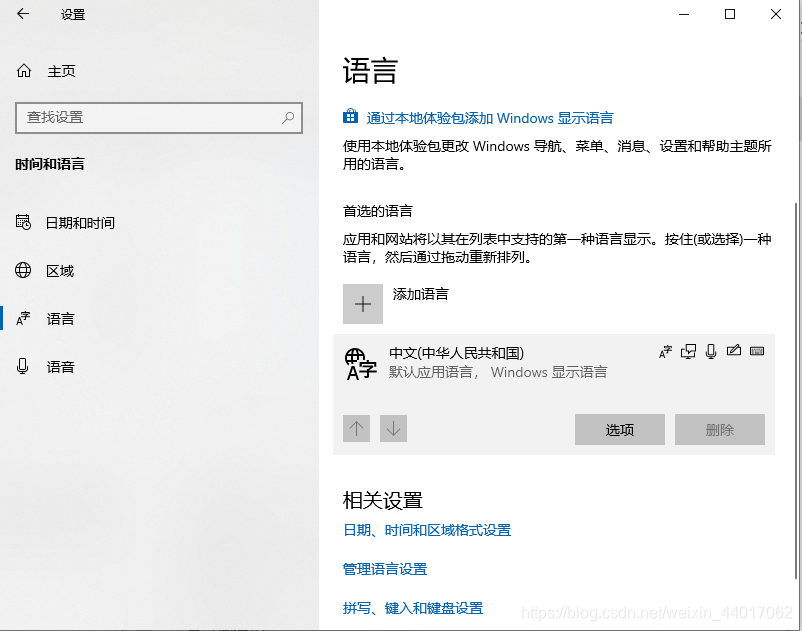This screenshot has width=802, height=631.
Task: Click the text-to-speech icon on the 中文 row
Action: click(x=688, y=351)
